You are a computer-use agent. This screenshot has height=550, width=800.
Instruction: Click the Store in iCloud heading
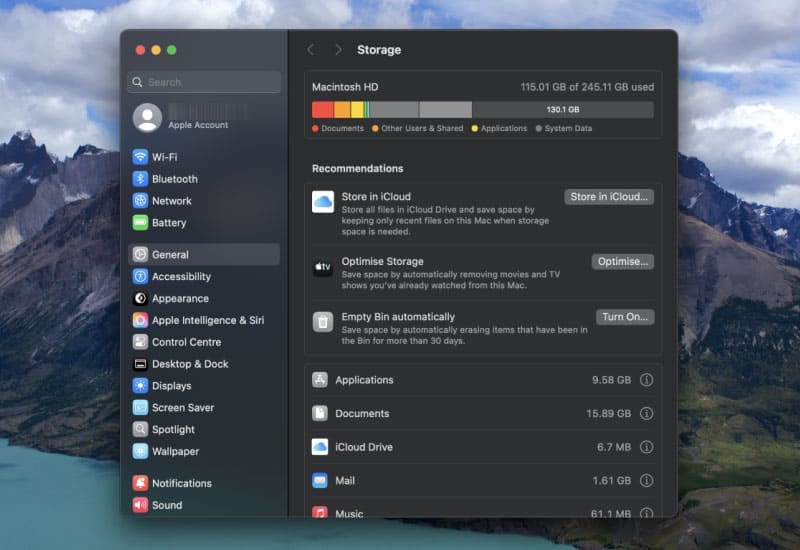[x=376, y=197]
